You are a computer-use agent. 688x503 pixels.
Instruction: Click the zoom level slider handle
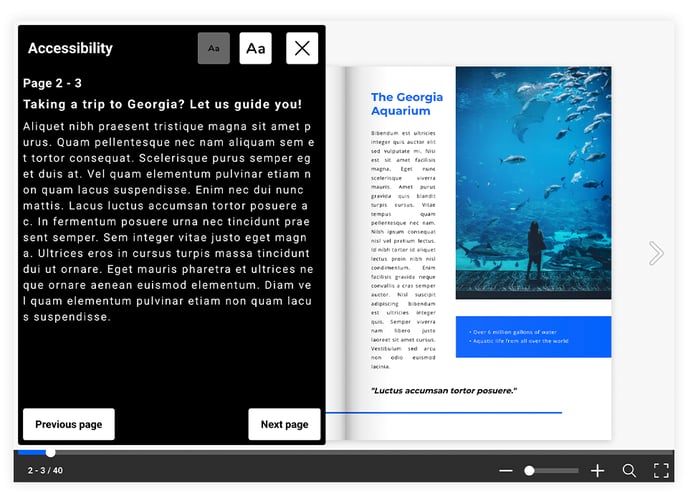(530, 471)
